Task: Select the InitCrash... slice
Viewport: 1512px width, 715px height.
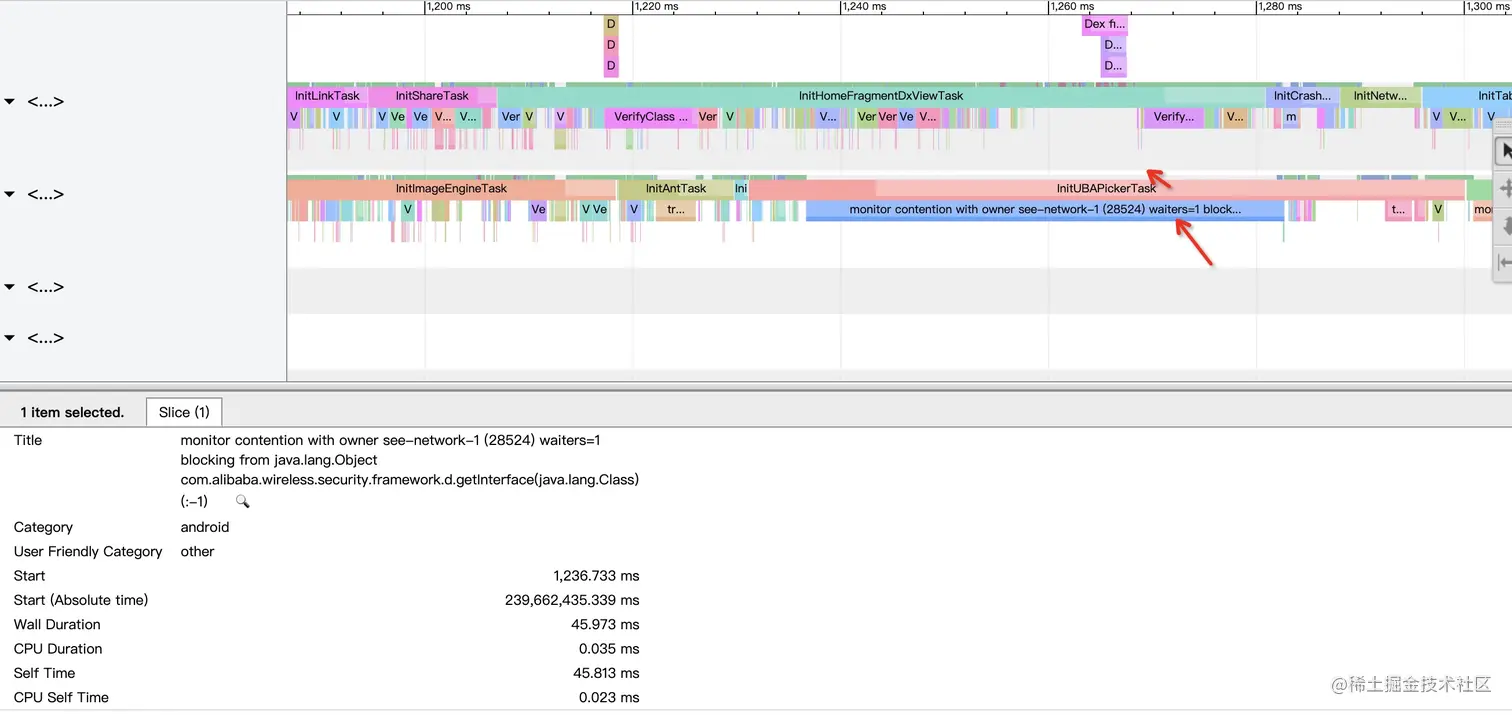Action: point(1302,96)
